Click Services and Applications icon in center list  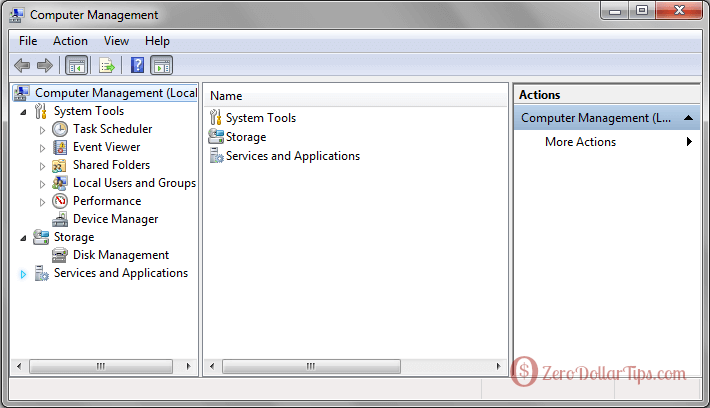(x=216, y=155)
